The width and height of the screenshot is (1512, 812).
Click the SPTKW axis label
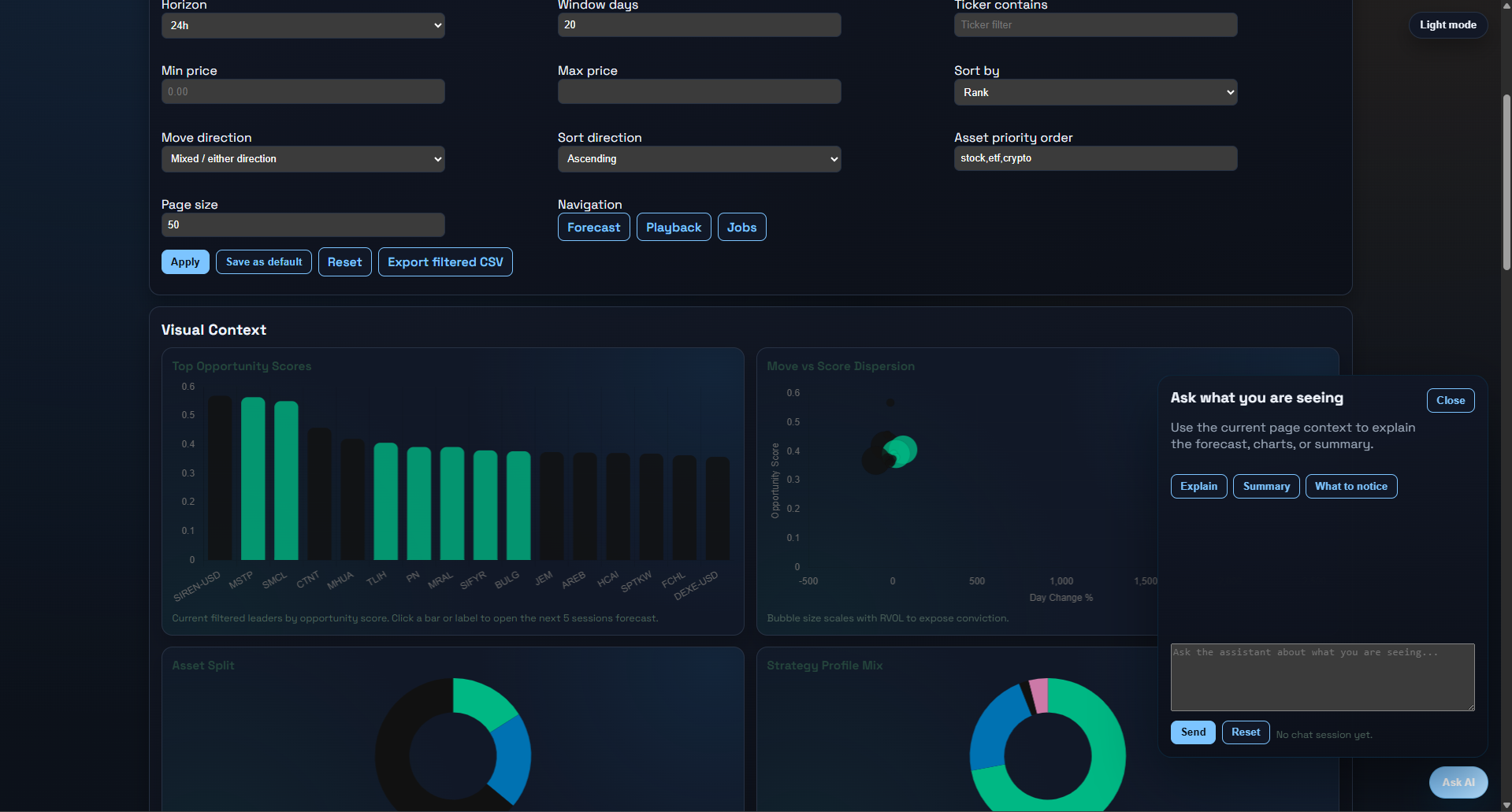tap(636, 582)
